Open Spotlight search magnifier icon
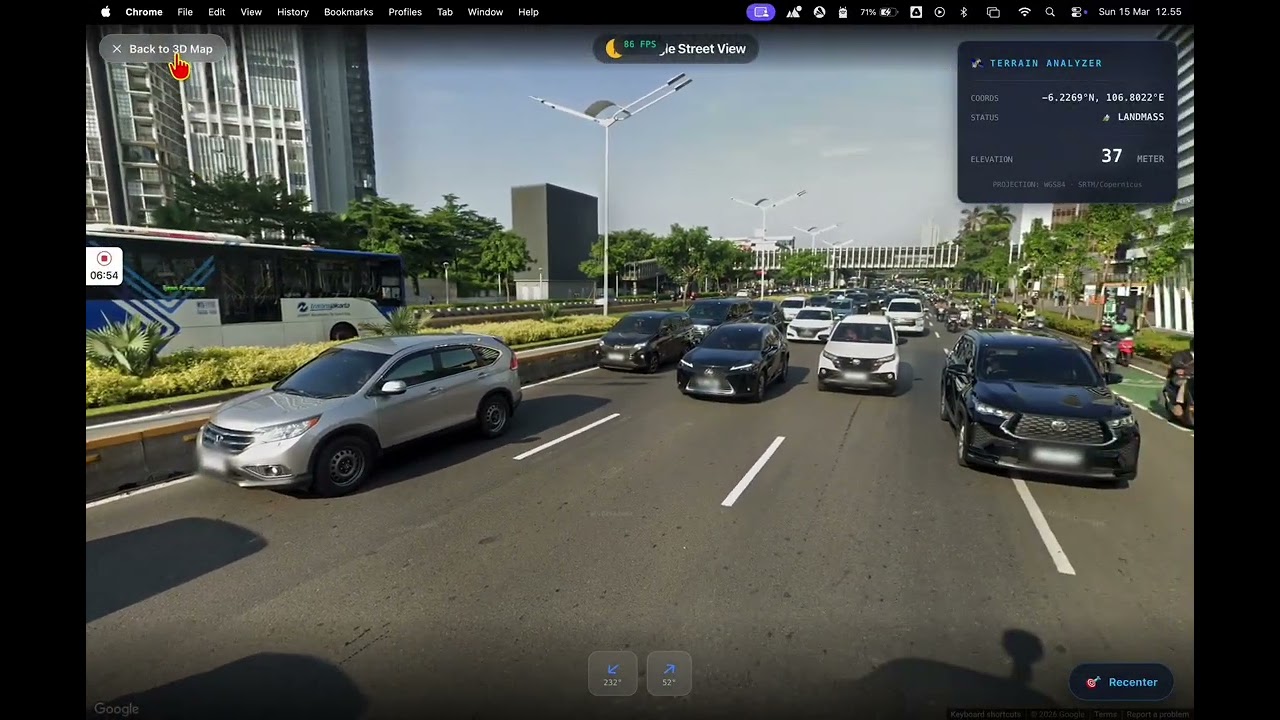This screenshot has width=1280, height=720. point(1050,12)
